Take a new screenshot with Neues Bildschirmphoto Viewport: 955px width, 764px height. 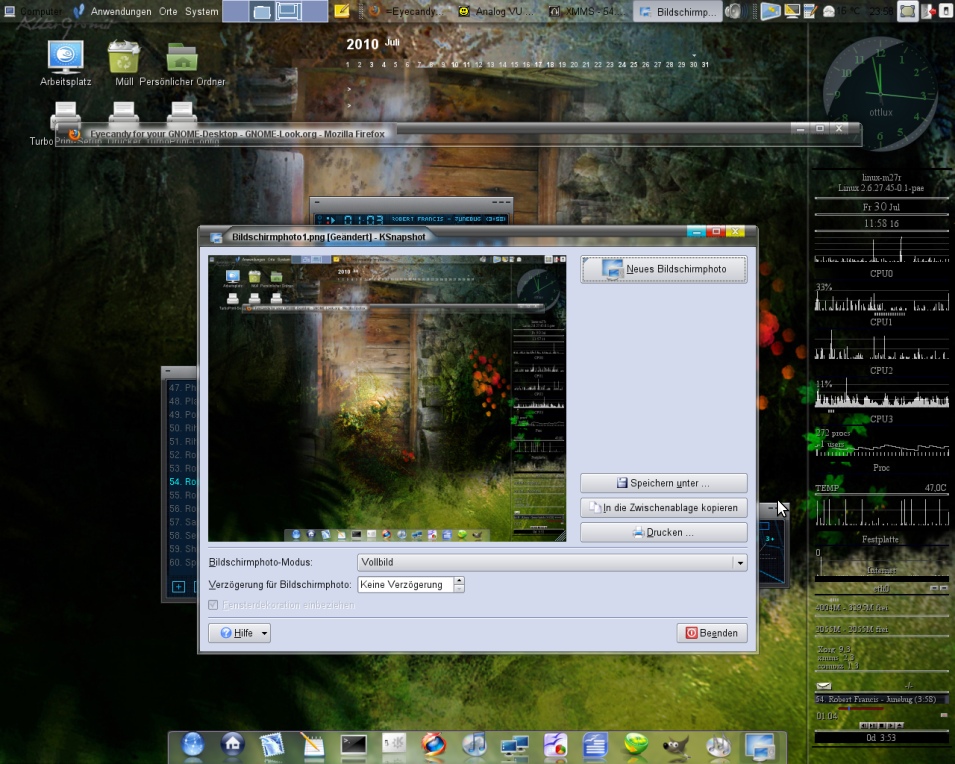[663, 269]
